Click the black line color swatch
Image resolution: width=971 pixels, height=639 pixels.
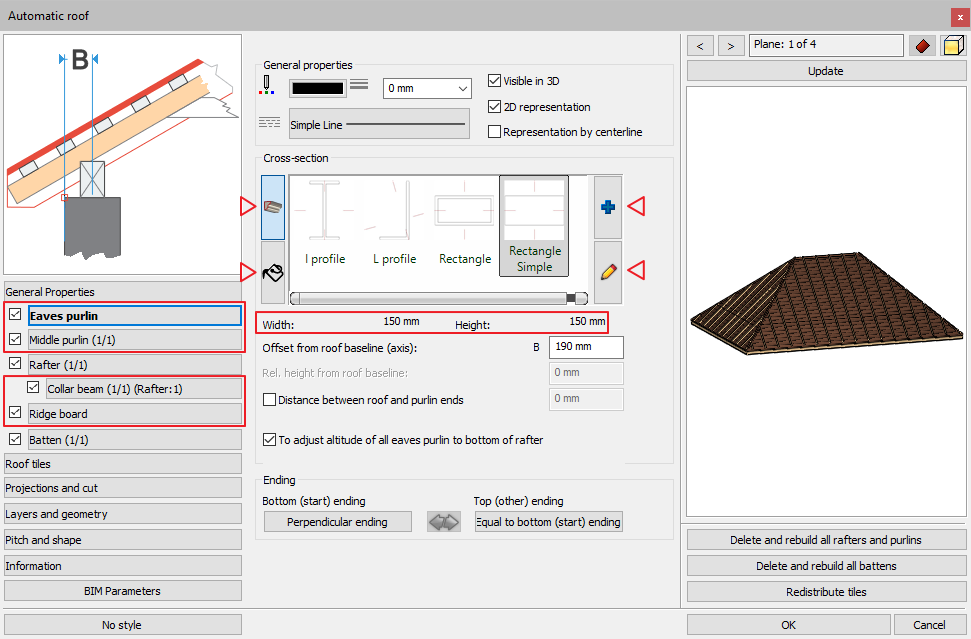coord(317,88)
